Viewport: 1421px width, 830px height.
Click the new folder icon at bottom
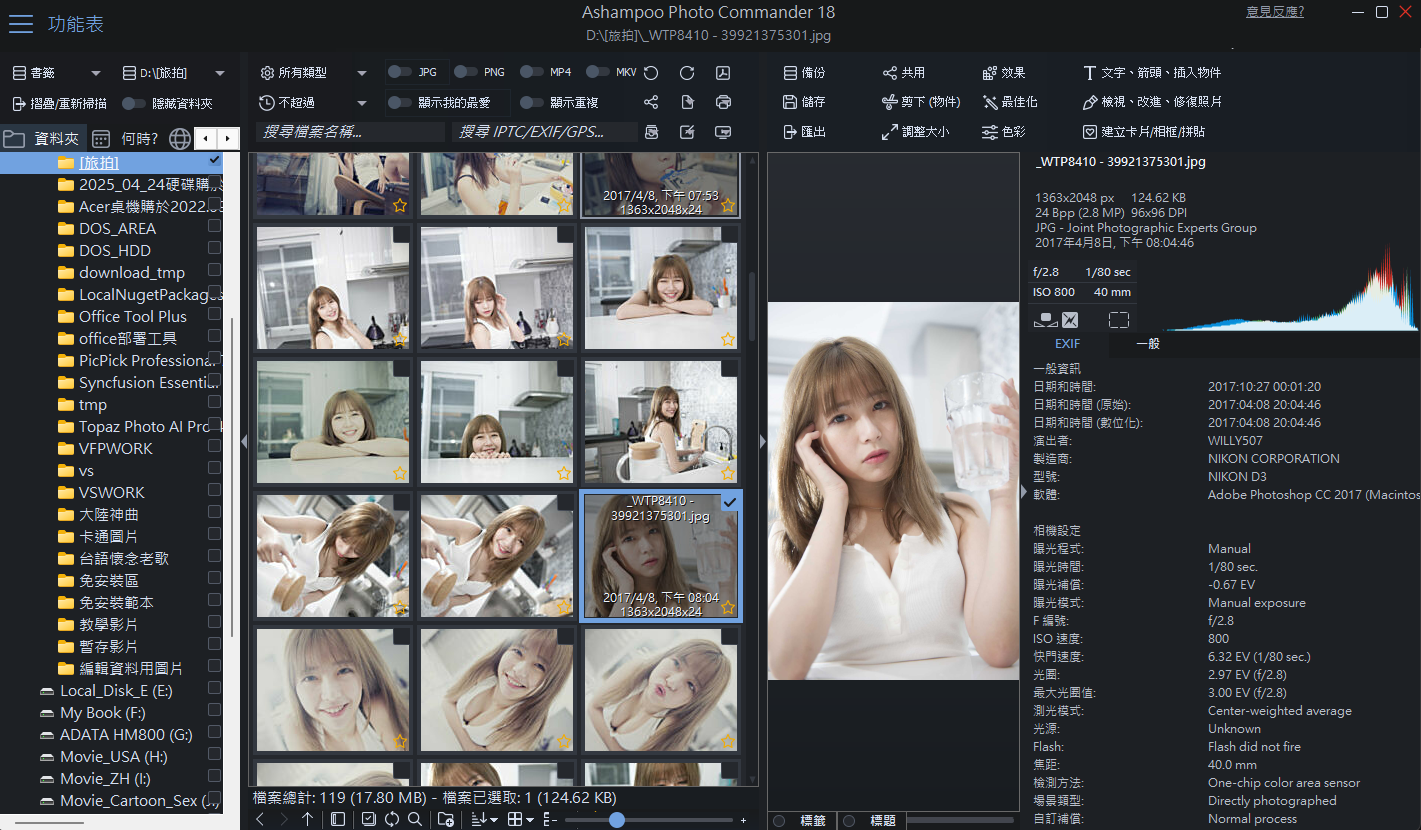pyautogui.click(x=447, y=819)
